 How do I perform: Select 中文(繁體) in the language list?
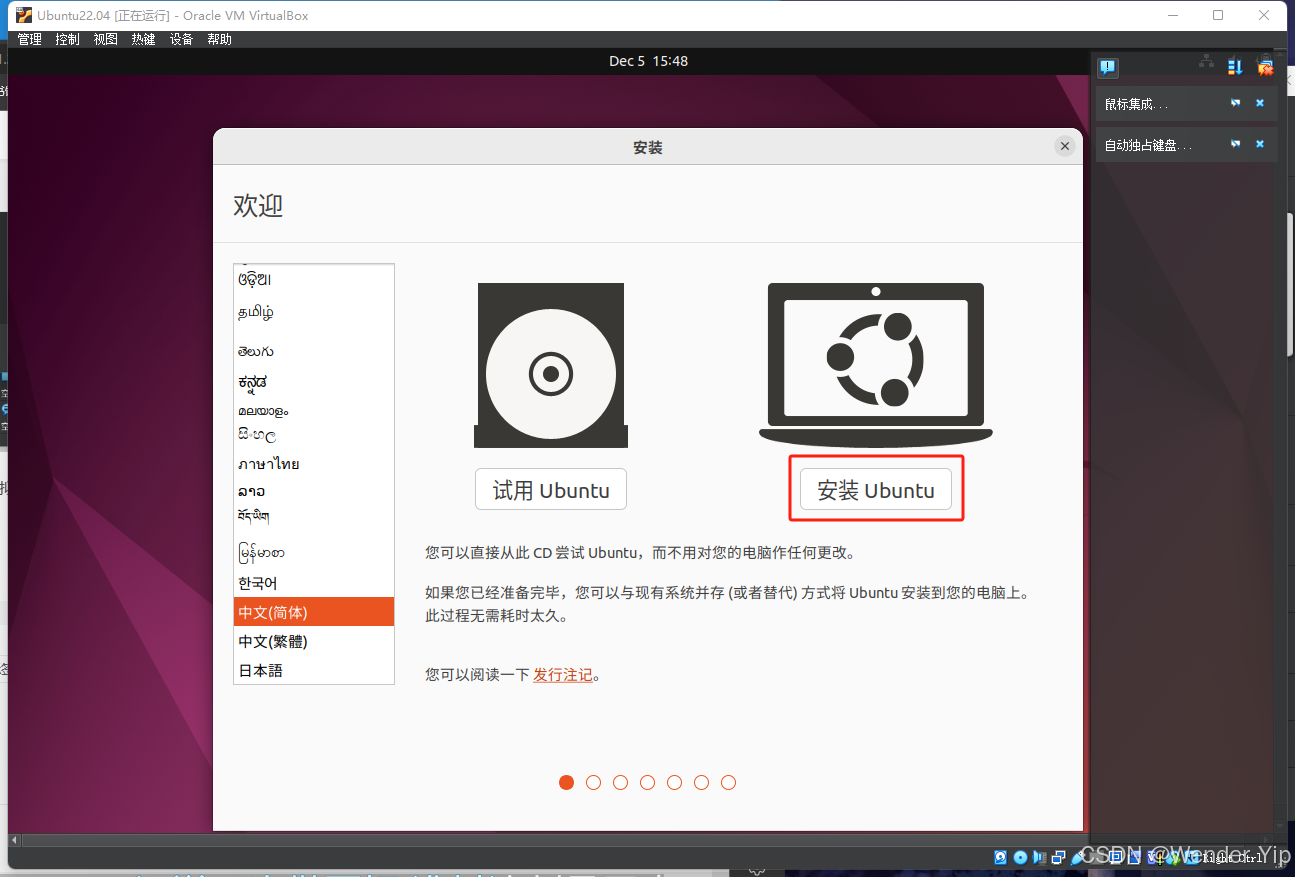pos(314,641)
